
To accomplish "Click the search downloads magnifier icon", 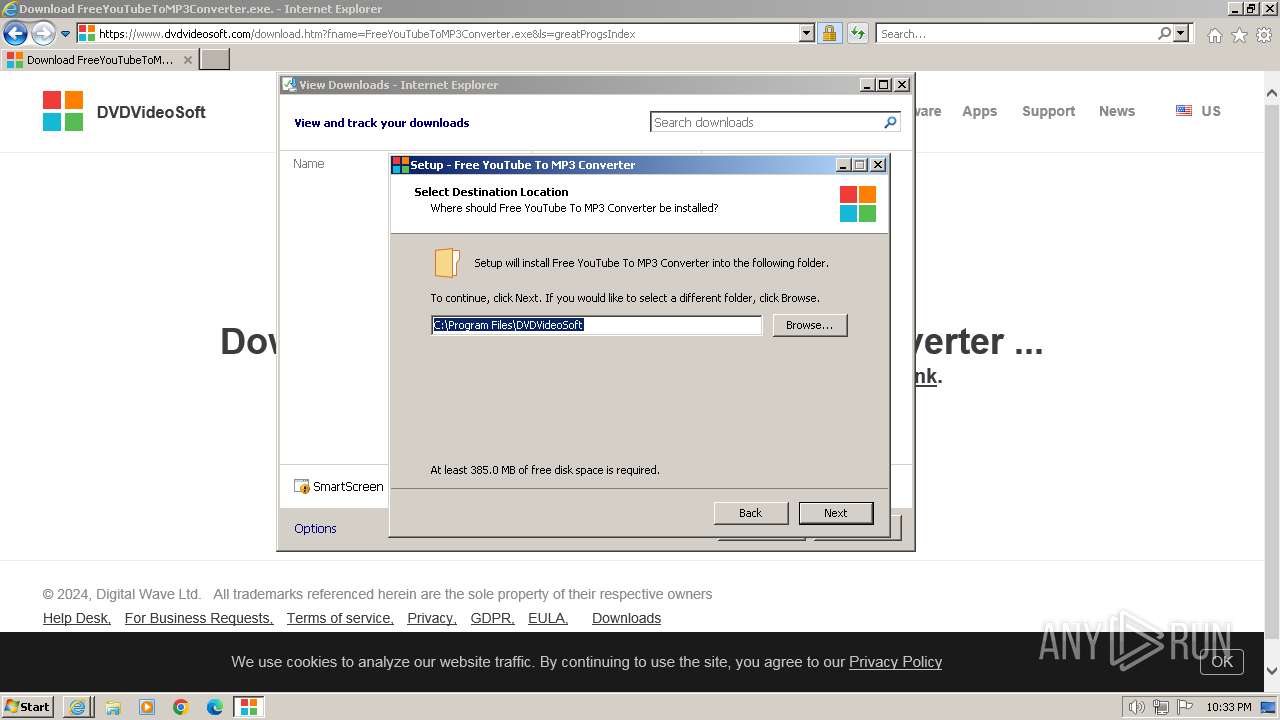I will [x=890, y=122].
